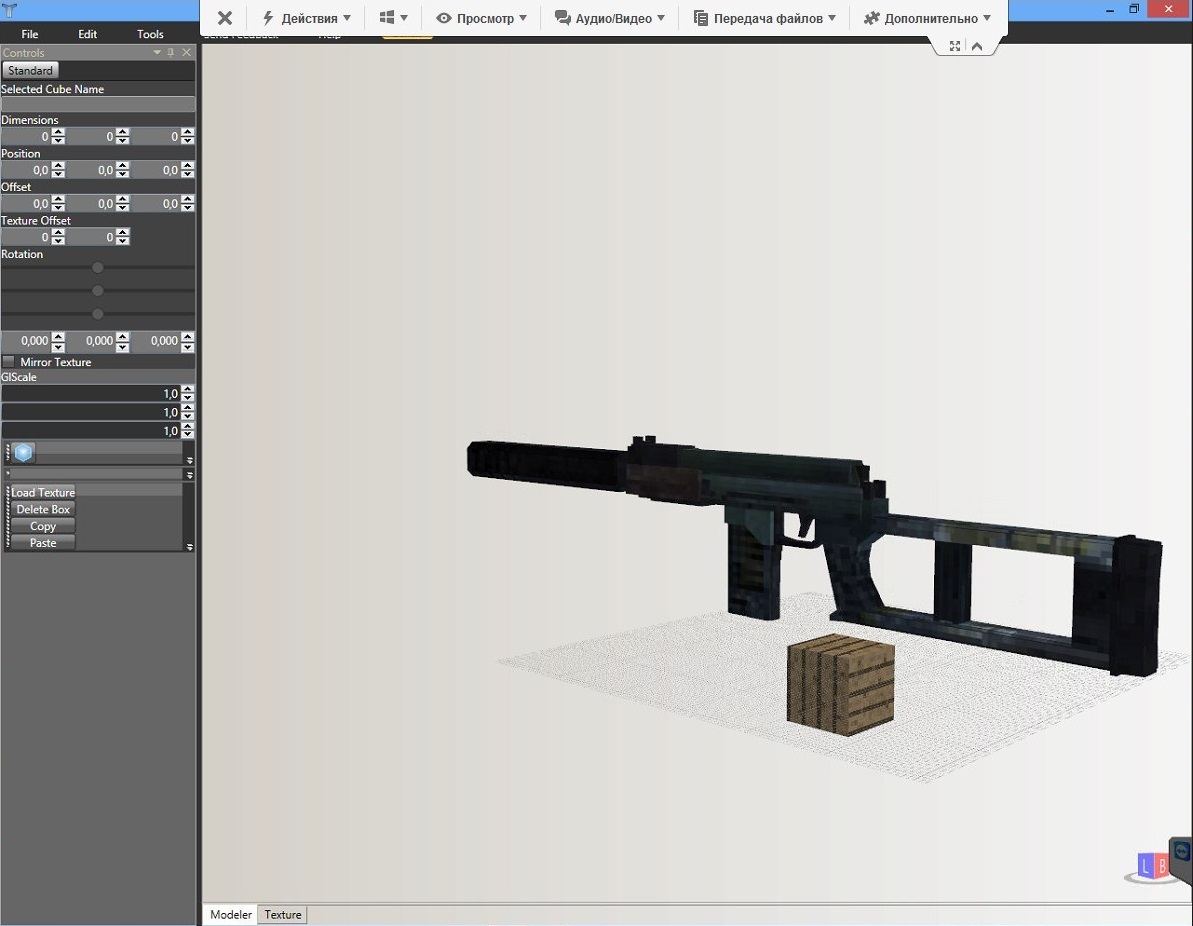Click the X icon in the session toolbar
This screenshot has height=926, width=1193.
[x=224, y=17]
